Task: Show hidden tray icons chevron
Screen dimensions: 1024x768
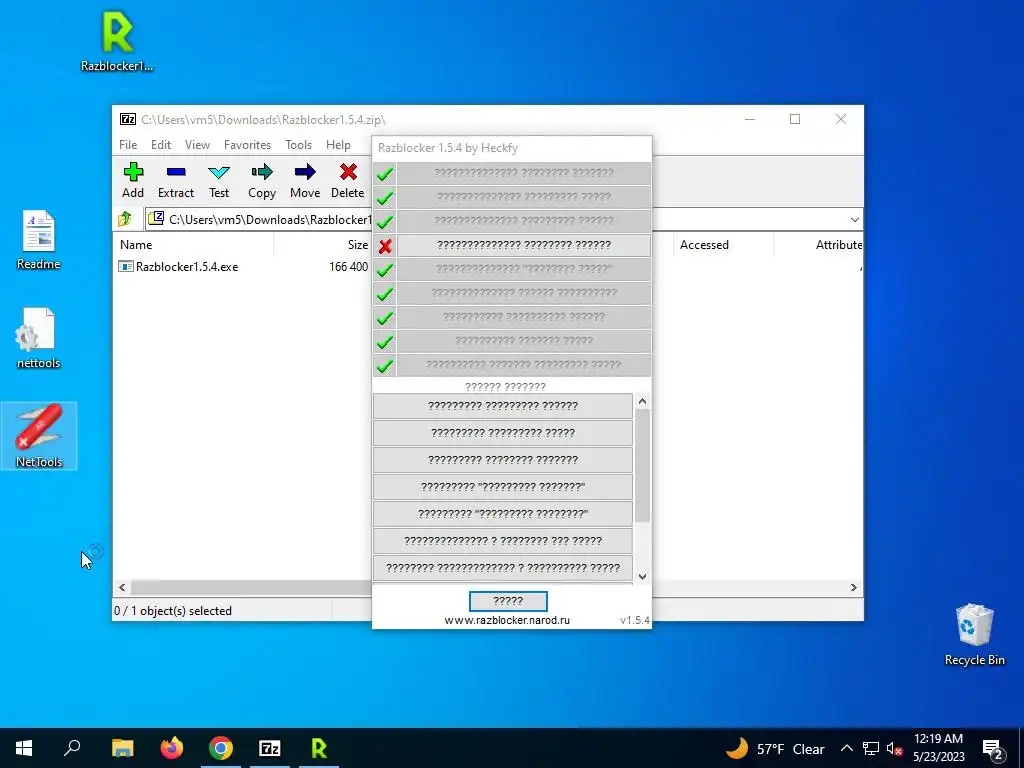Action: [846, 749]
